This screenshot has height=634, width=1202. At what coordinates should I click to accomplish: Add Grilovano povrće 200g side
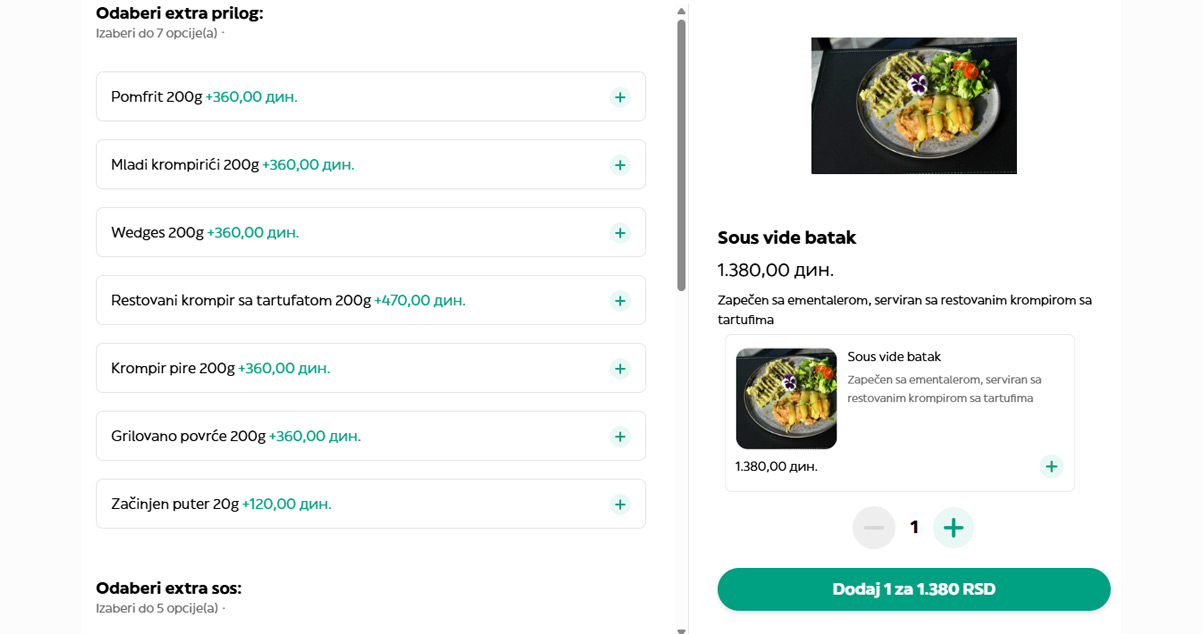pyautogui.click(x=620, y=437)
